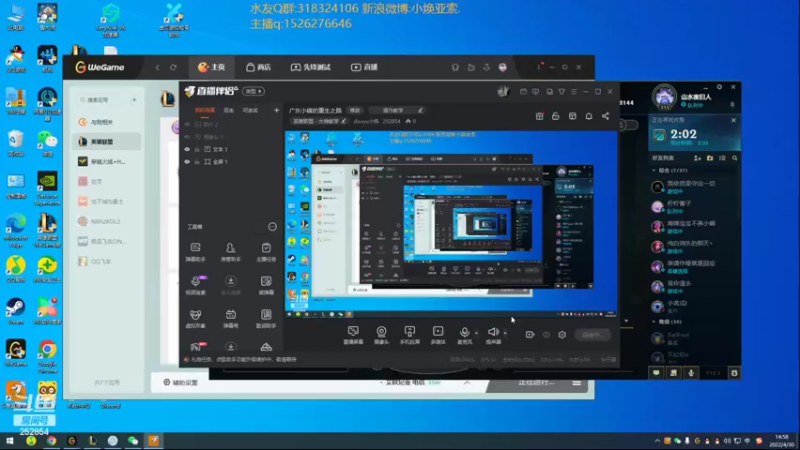This screenshot has width=800, height=450.
Task: Collapse the 综合 (7/37) friend group
Action: pos(654,170)
